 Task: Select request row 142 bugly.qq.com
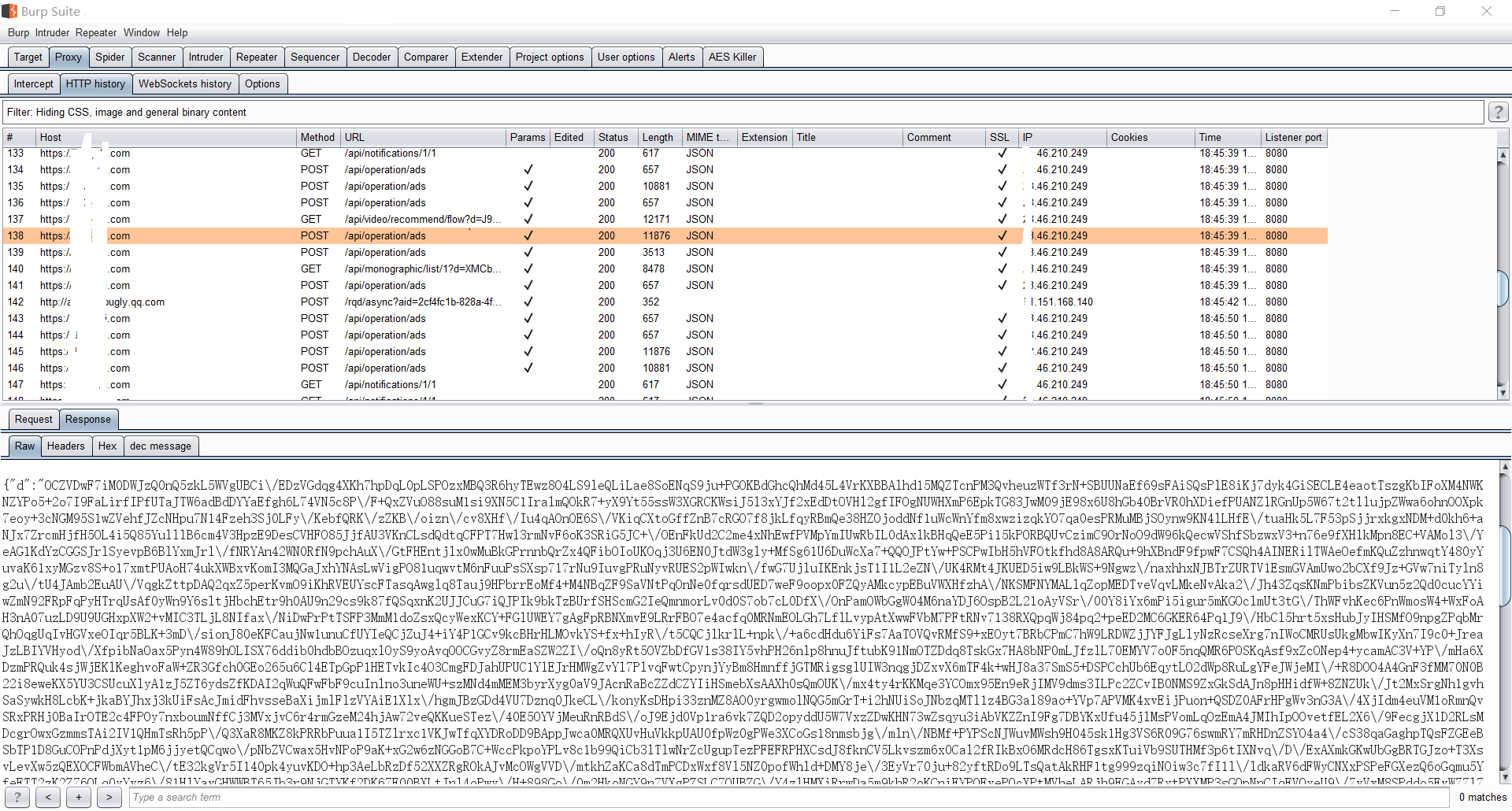665,302
